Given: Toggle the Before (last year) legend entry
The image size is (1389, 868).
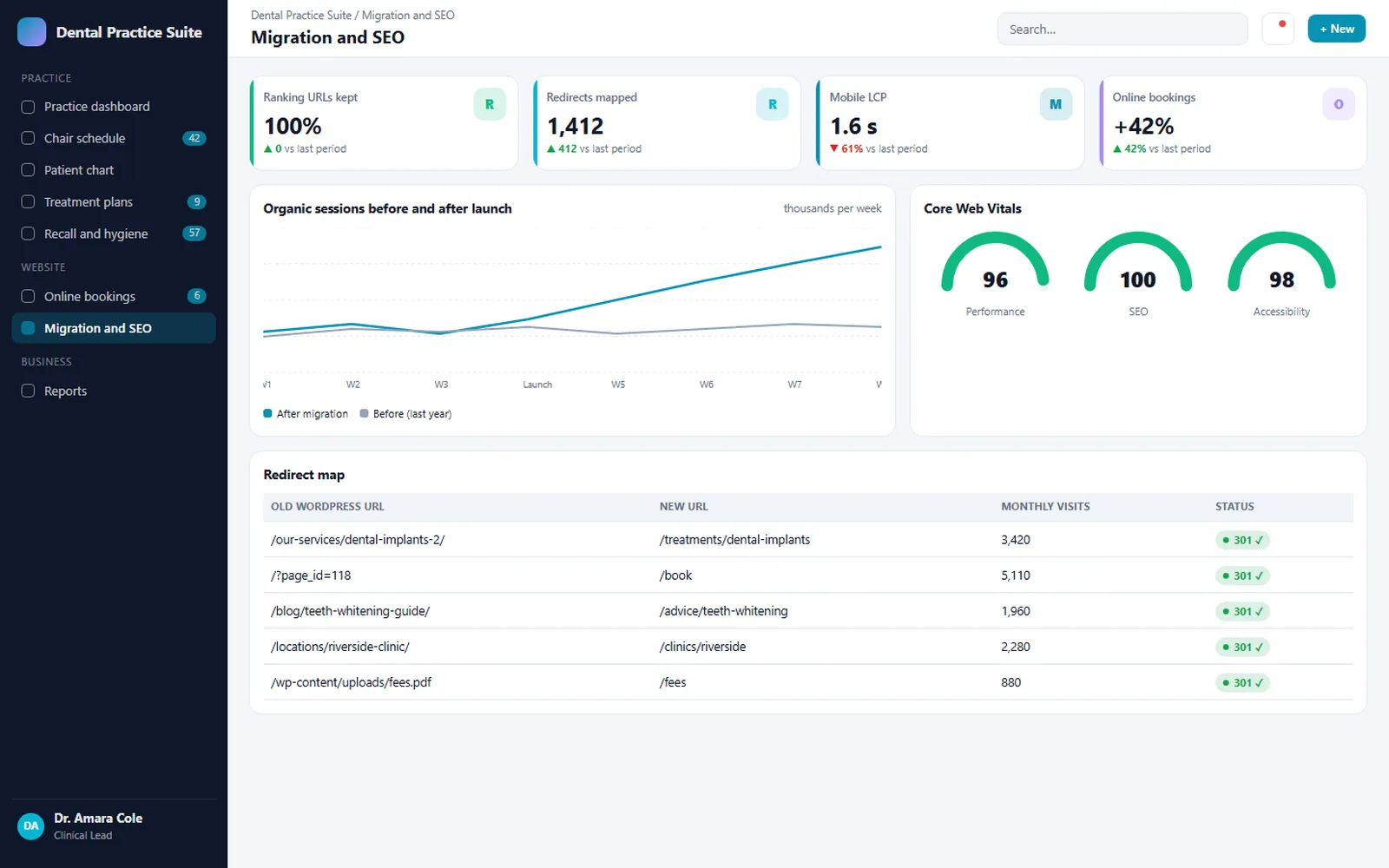Looking at the screenshot, I should [x=405, y=414].
